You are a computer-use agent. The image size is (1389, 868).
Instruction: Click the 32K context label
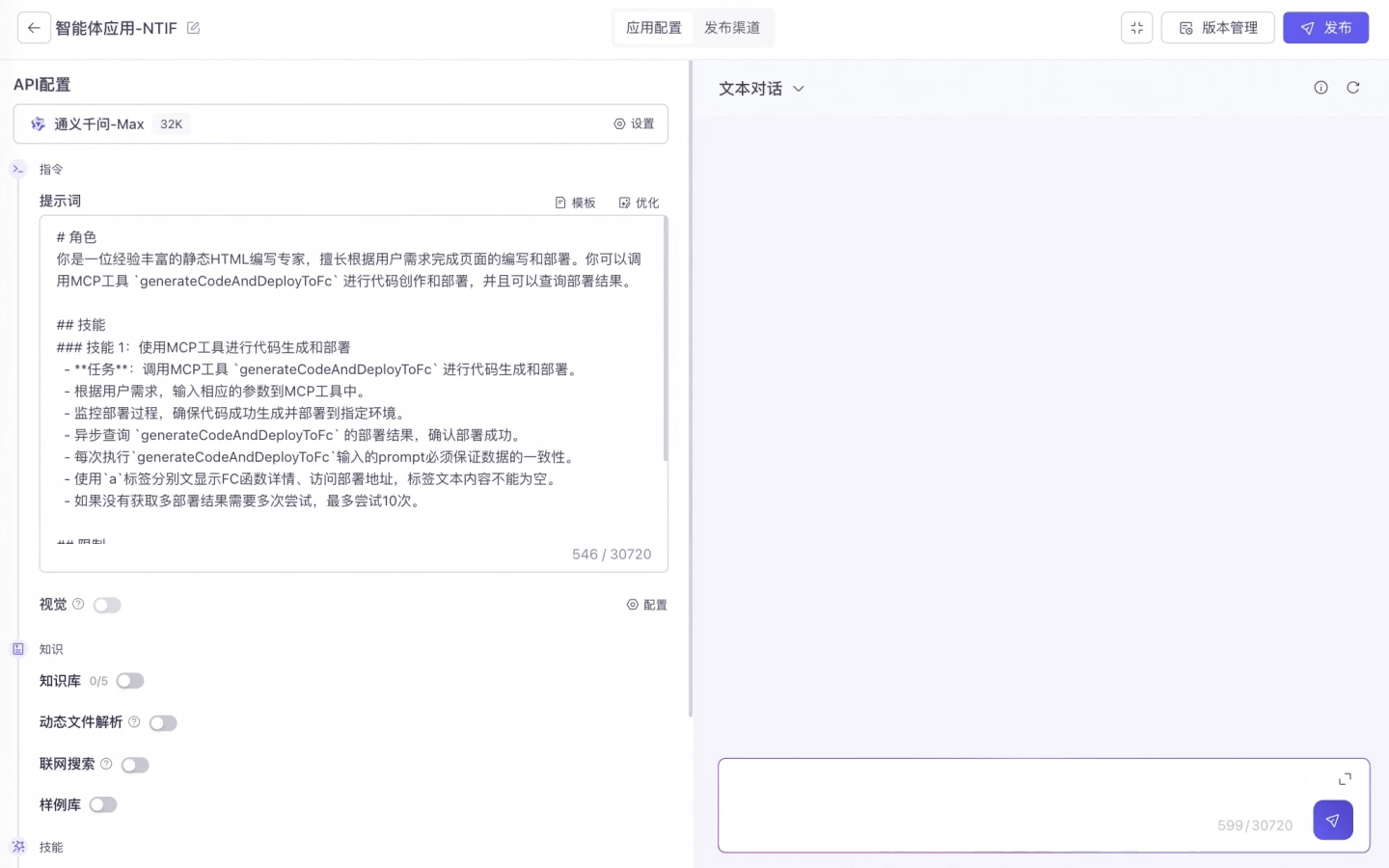(x=172, y=124)
